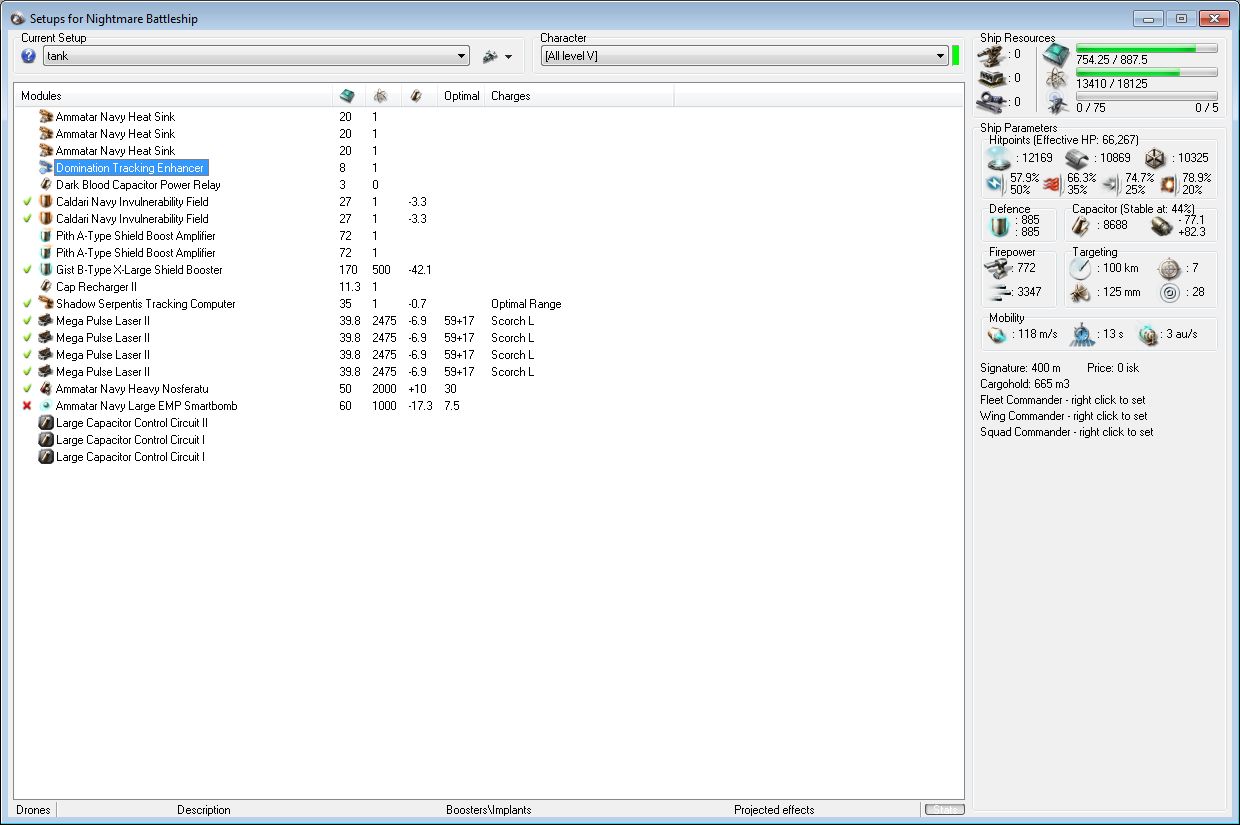Click the green skill indicator beside Character dropdown
The width and height of the screenshot is (1240, 825).
click(x=955, y=56)
